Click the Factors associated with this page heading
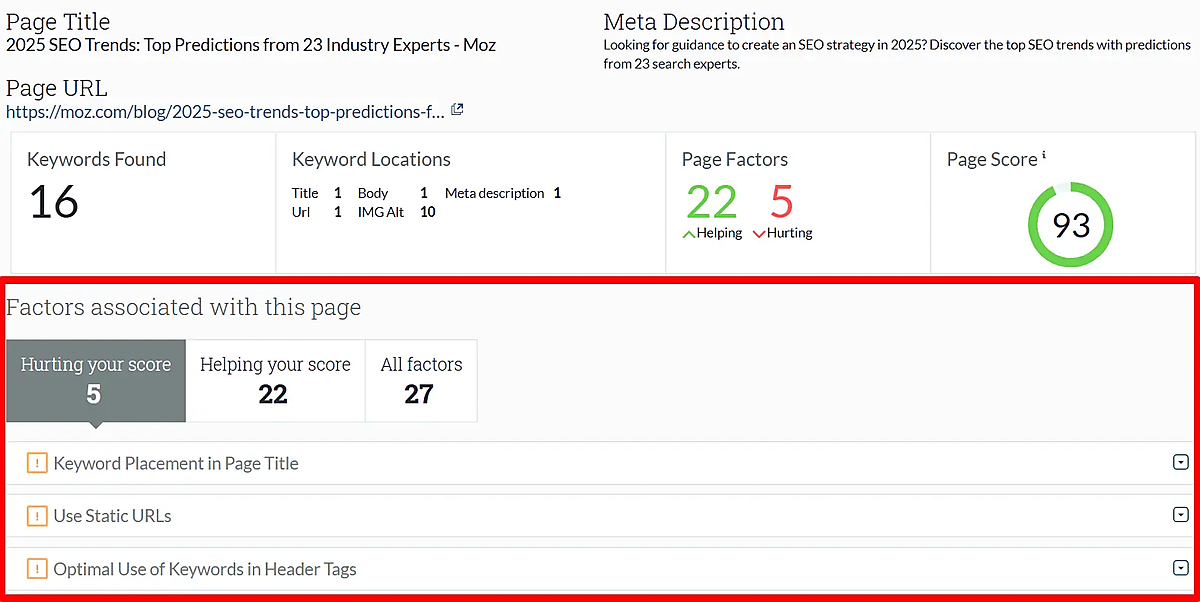1200x602 pixels. point(184,307)
